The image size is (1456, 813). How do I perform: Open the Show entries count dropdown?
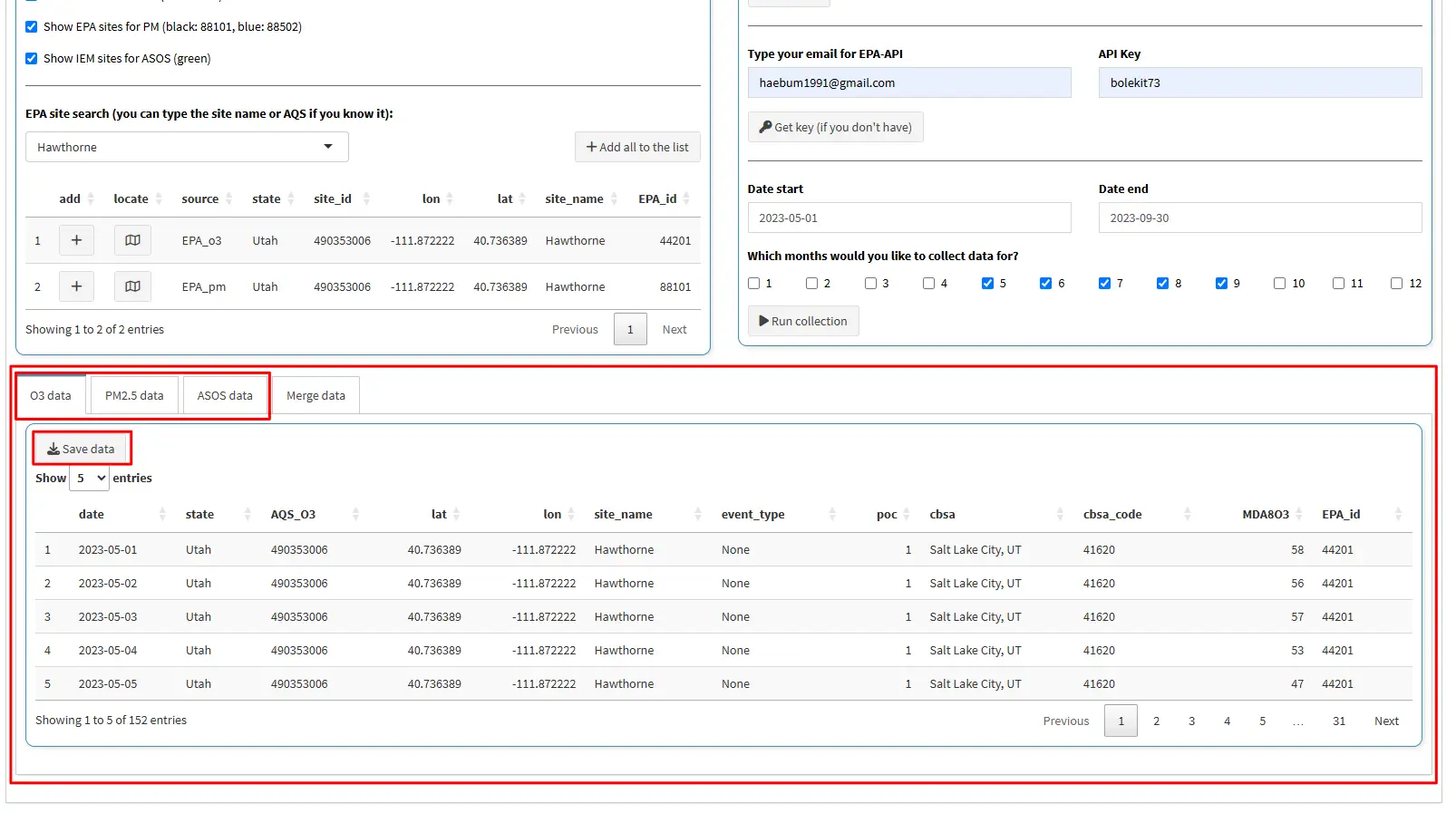click(x=90, y=478)
